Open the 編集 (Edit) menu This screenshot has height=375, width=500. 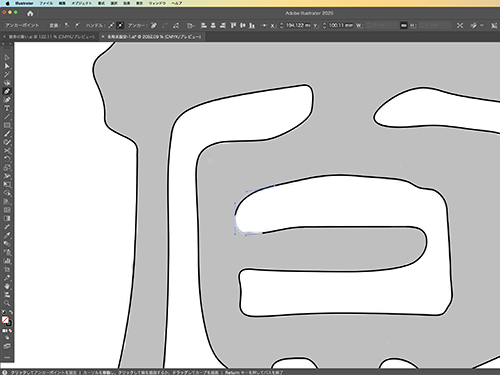pyautogui.click(x=62, y=3)
